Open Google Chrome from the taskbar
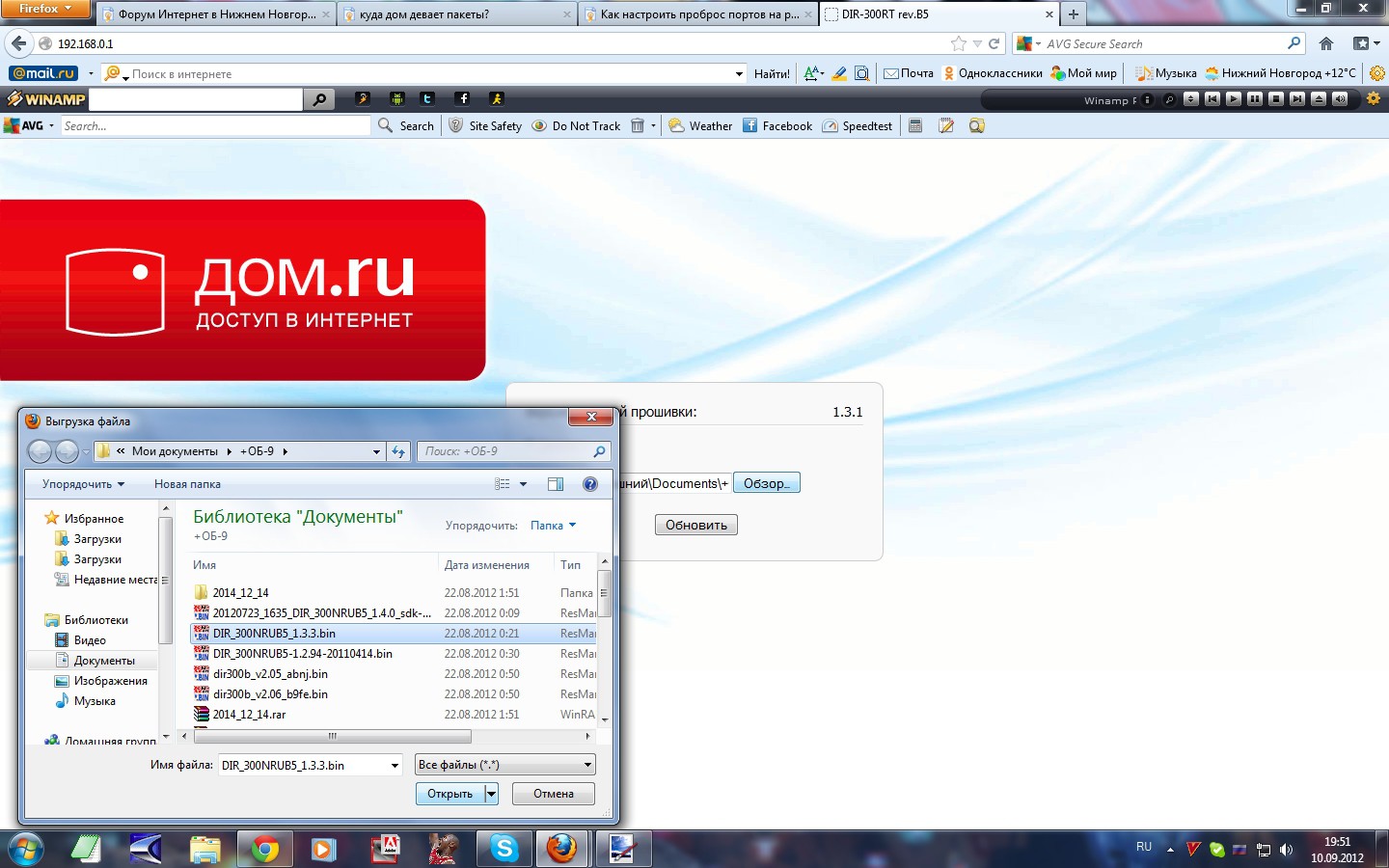The height and width of the screenshot is (868, 1389). click(264, 849)
